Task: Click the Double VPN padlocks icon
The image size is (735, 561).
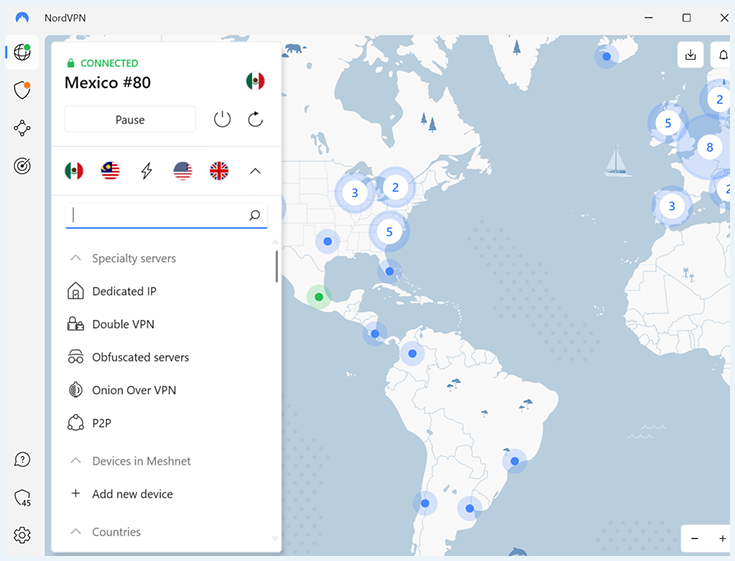Action: click(x=75, y=324)
